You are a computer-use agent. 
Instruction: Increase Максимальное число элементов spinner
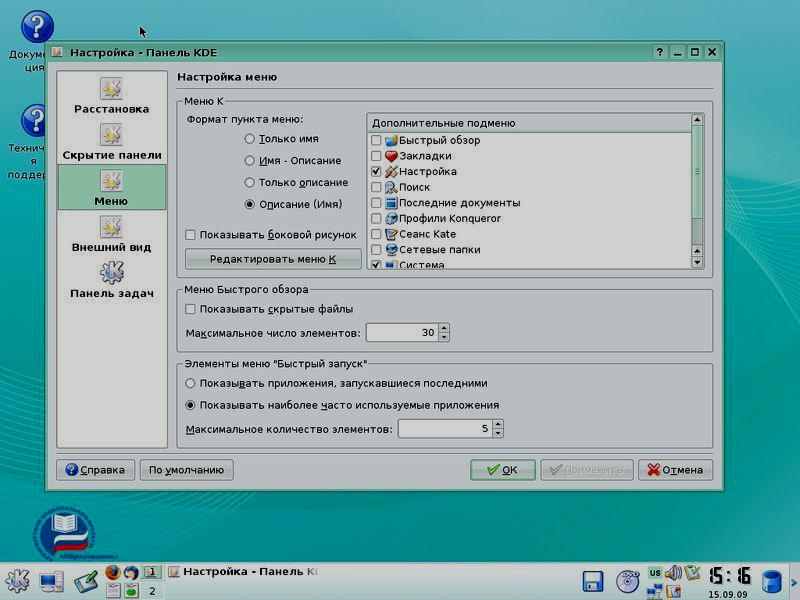click(444, 328)
